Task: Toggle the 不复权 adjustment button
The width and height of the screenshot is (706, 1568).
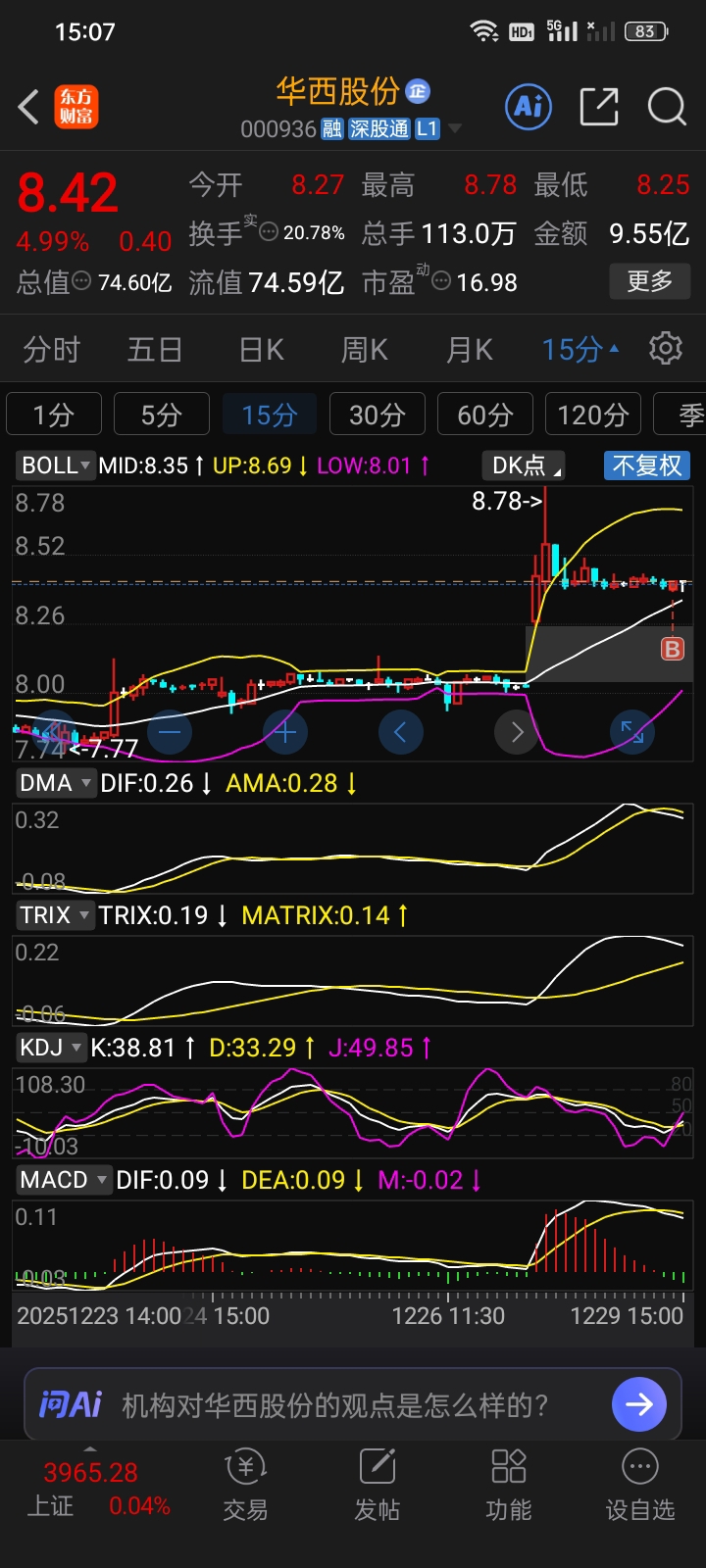Action: (647, 465)
